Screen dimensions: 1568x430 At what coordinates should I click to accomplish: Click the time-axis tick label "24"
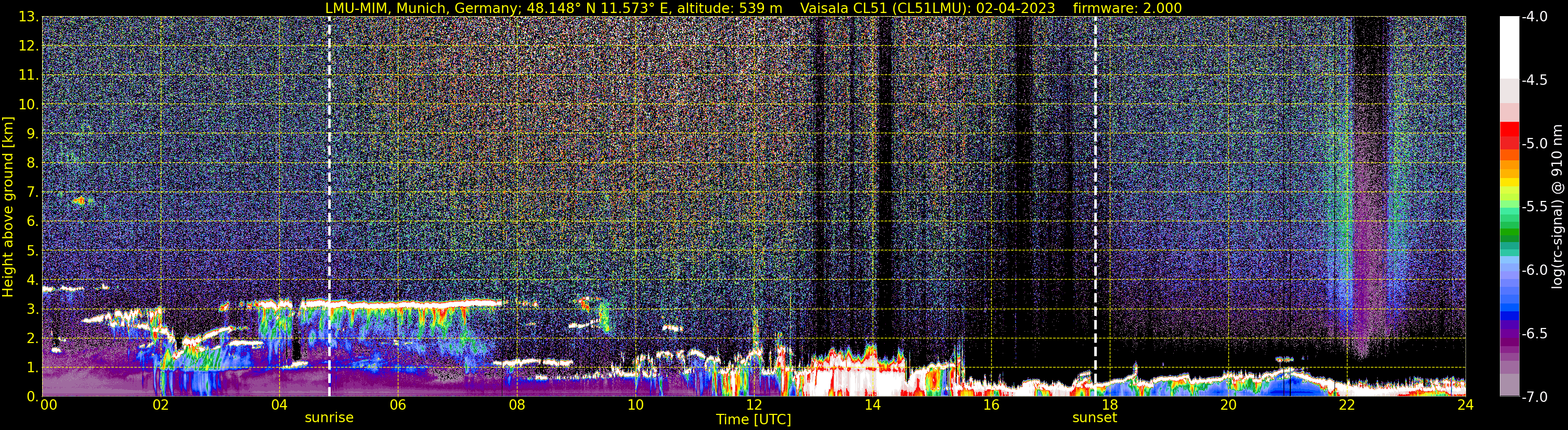pyautogui.click(x=1466, y=405)
